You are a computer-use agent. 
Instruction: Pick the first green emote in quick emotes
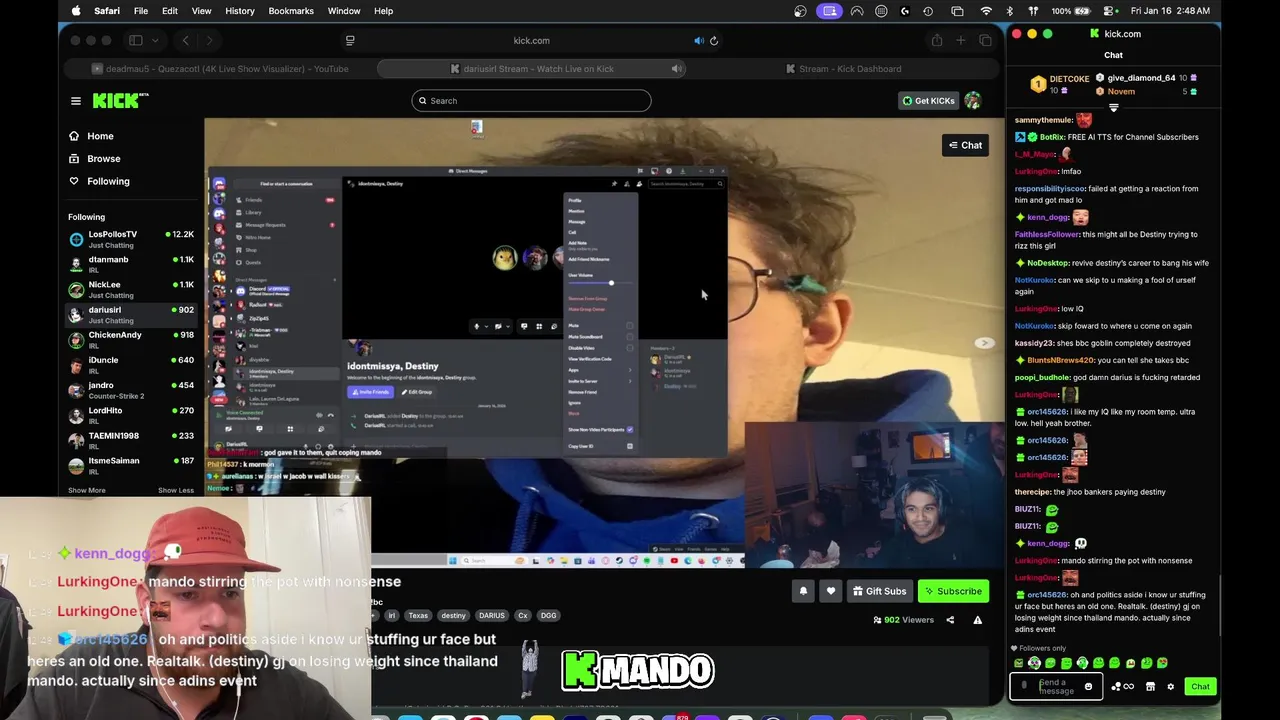point(1019,663)
